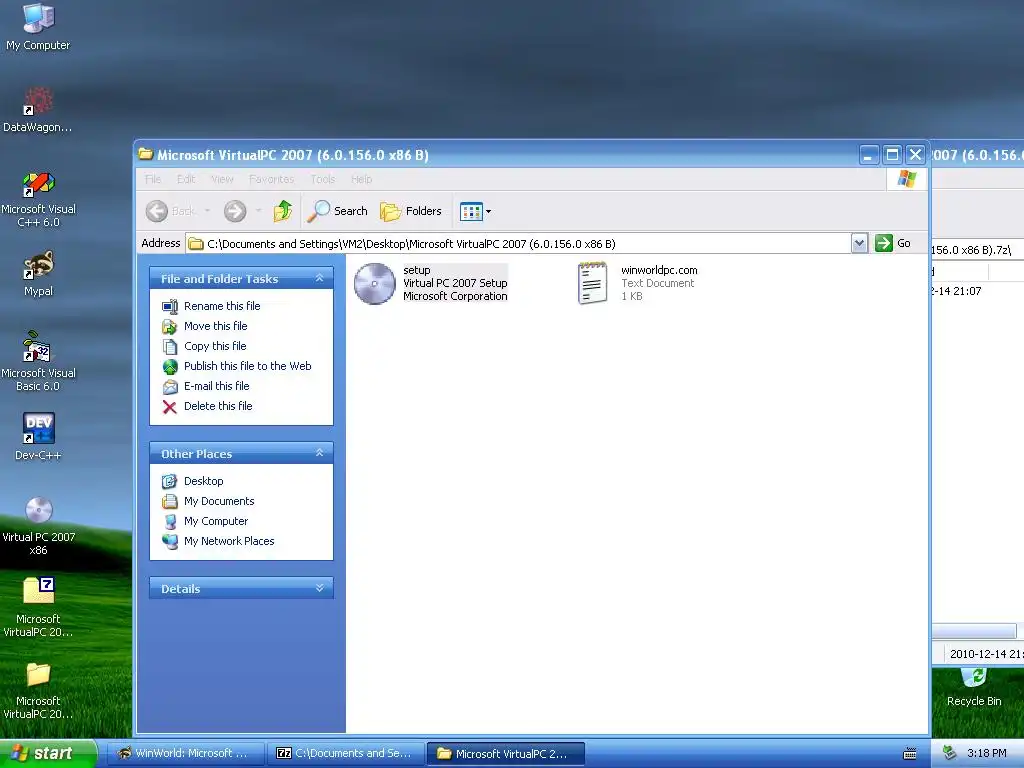Click the Windows flag logo in menu bar
1024x768 pixels.
(x=906, y=179)
